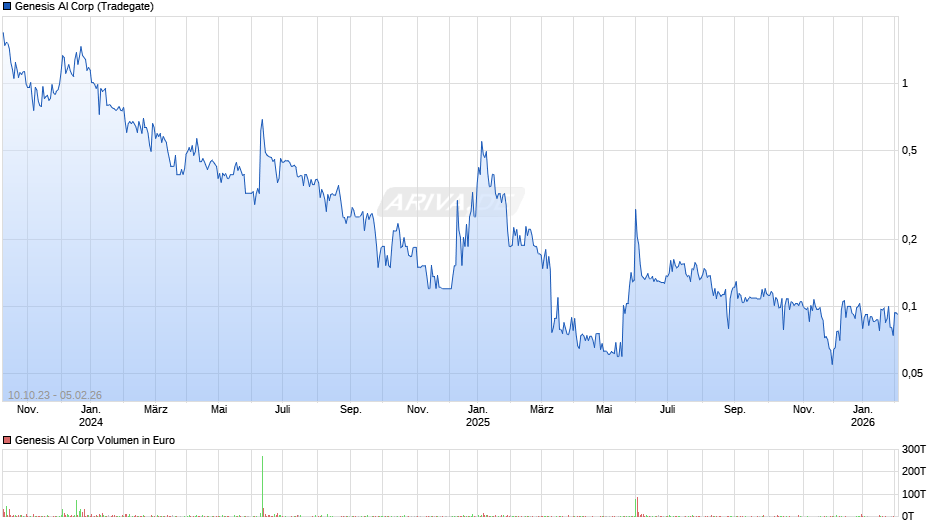
Task: Click the tallest green volume bar near Juli 2024
Action: point(263,486)
